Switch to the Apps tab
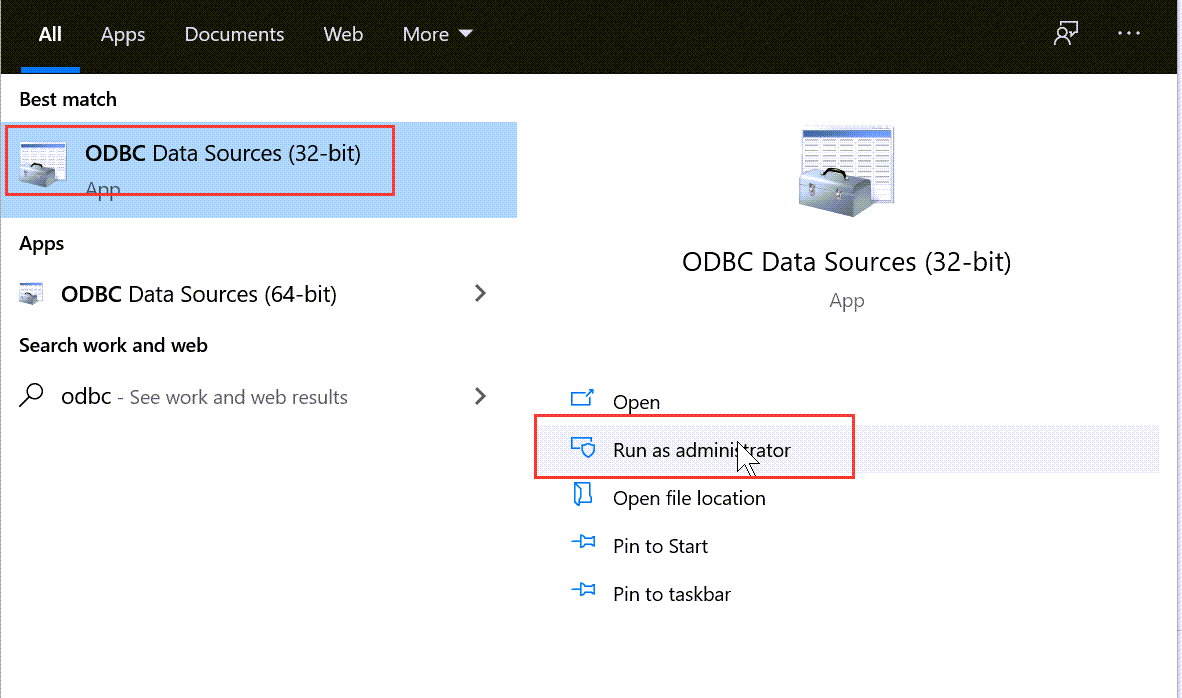The image size is (1182, 698). [123, 34]
